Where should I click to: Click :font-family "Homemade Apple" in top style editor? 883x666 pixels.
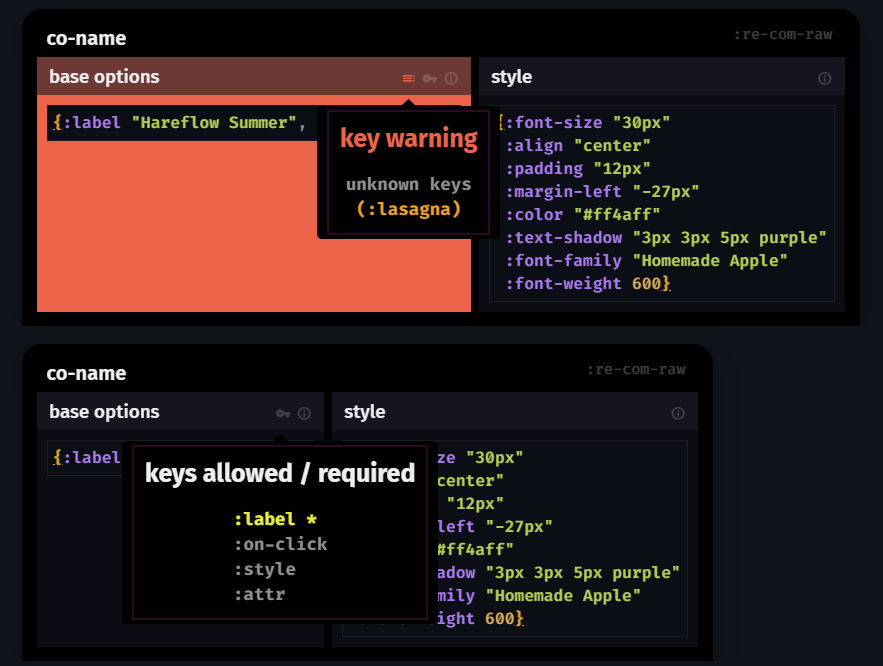(646, 261)
